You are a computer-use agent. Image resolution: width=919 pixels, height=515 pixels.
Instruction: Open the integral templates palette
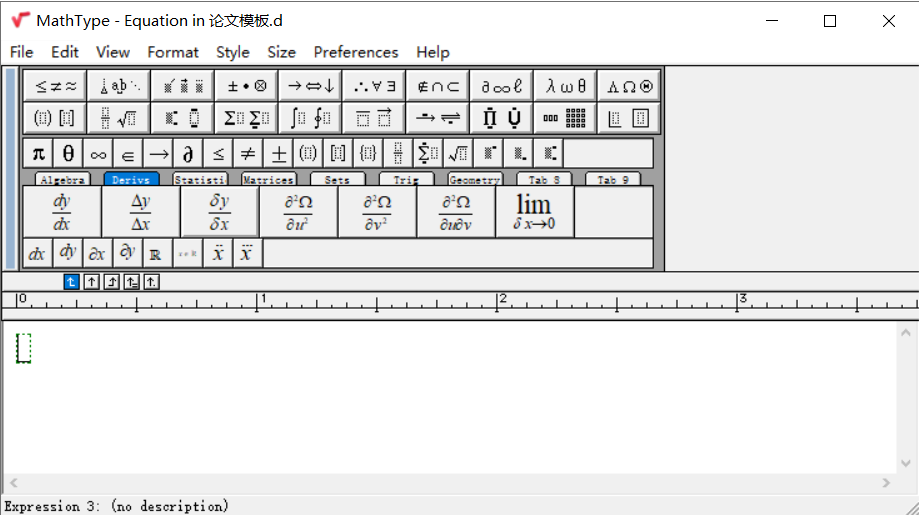pyautogui.click(x=311, y=118)
